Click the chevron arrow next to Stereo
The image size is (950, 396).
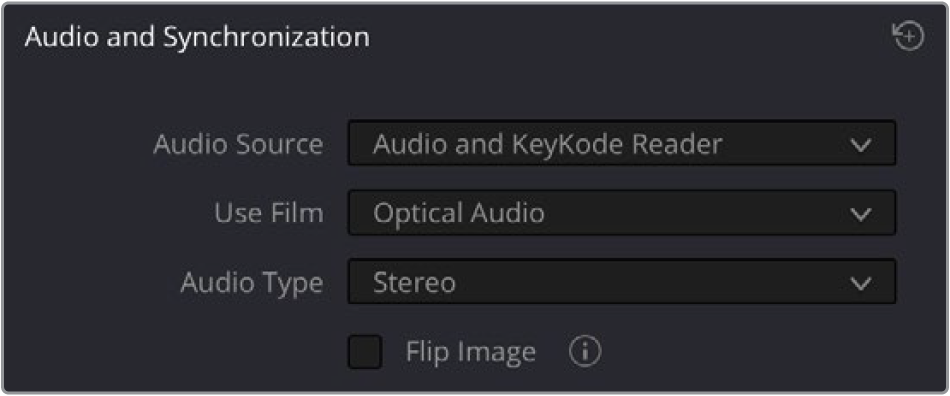(x=860, y=283)
